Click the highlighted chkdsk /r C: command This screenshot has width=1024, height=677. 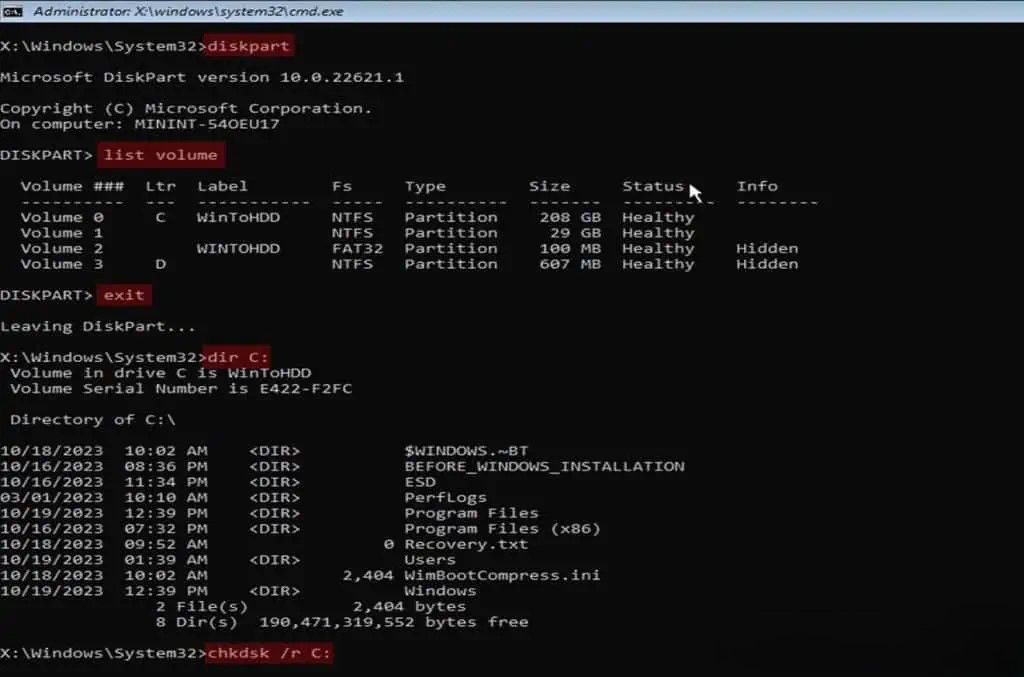click(268, 653)
